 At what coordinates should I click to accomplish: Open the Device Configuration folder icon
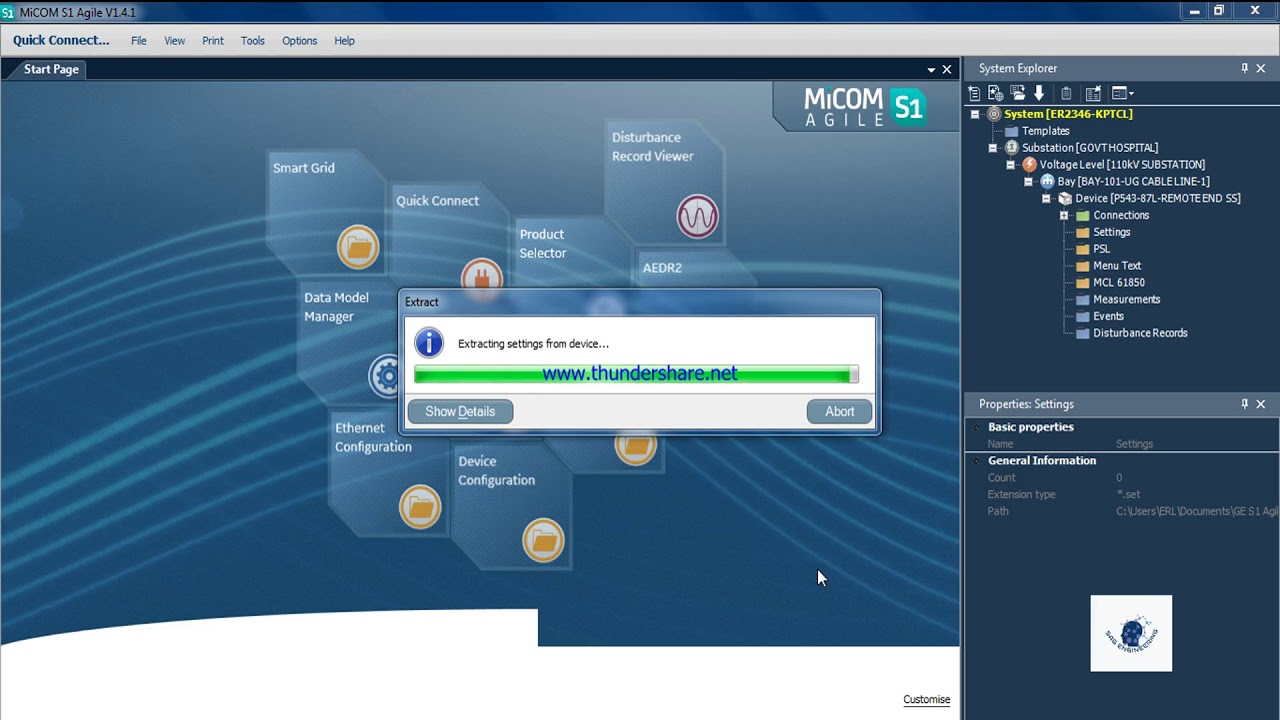543,540
